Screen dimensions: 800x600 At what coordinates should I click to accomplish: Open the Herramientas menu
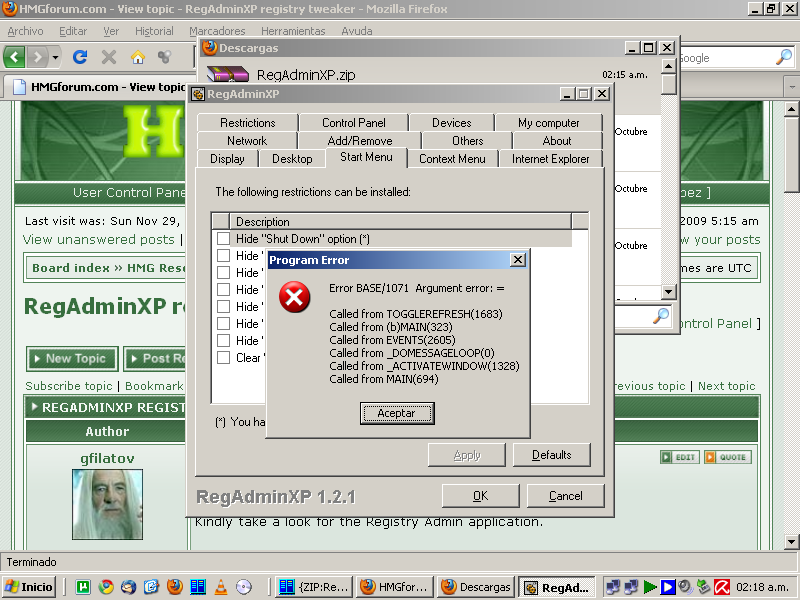coord(293,31)
